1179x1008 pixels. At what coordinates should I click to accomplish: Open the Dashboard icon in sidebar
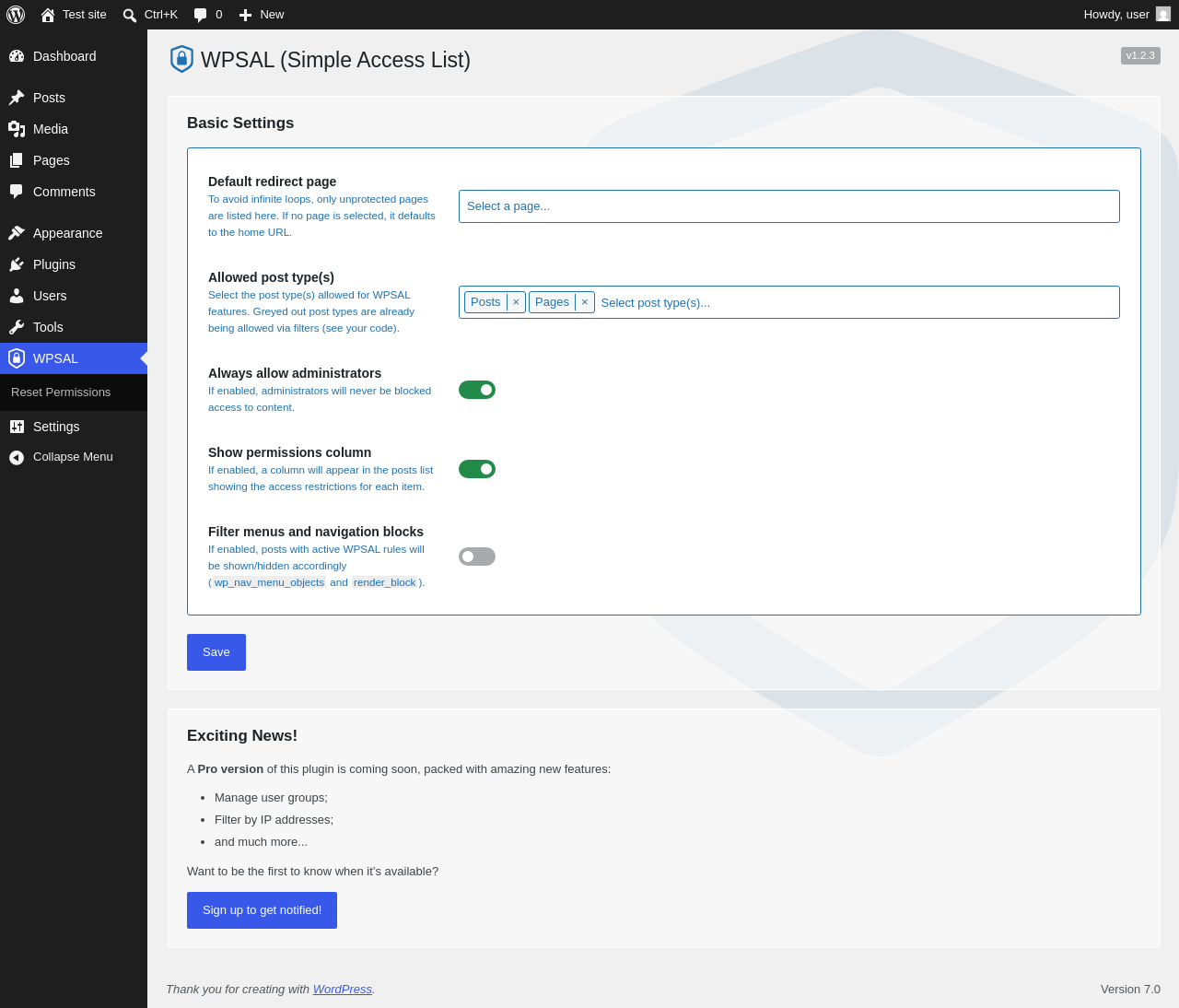[17, 56]
